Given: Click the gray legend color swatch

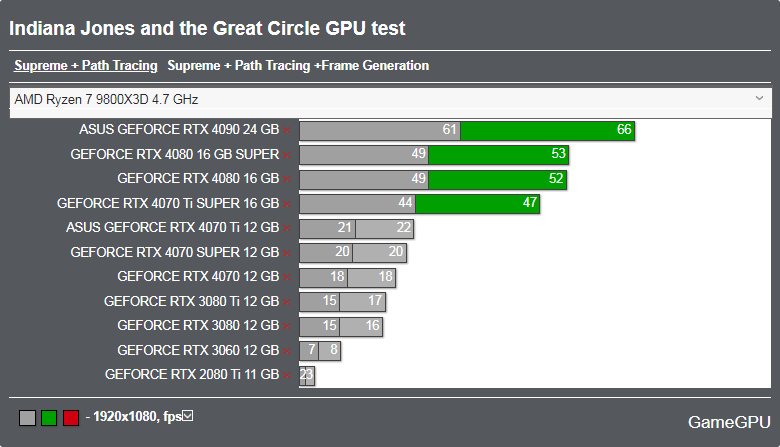Looking at the screenshot, I should pyautogui.click(x=27, y=418).
